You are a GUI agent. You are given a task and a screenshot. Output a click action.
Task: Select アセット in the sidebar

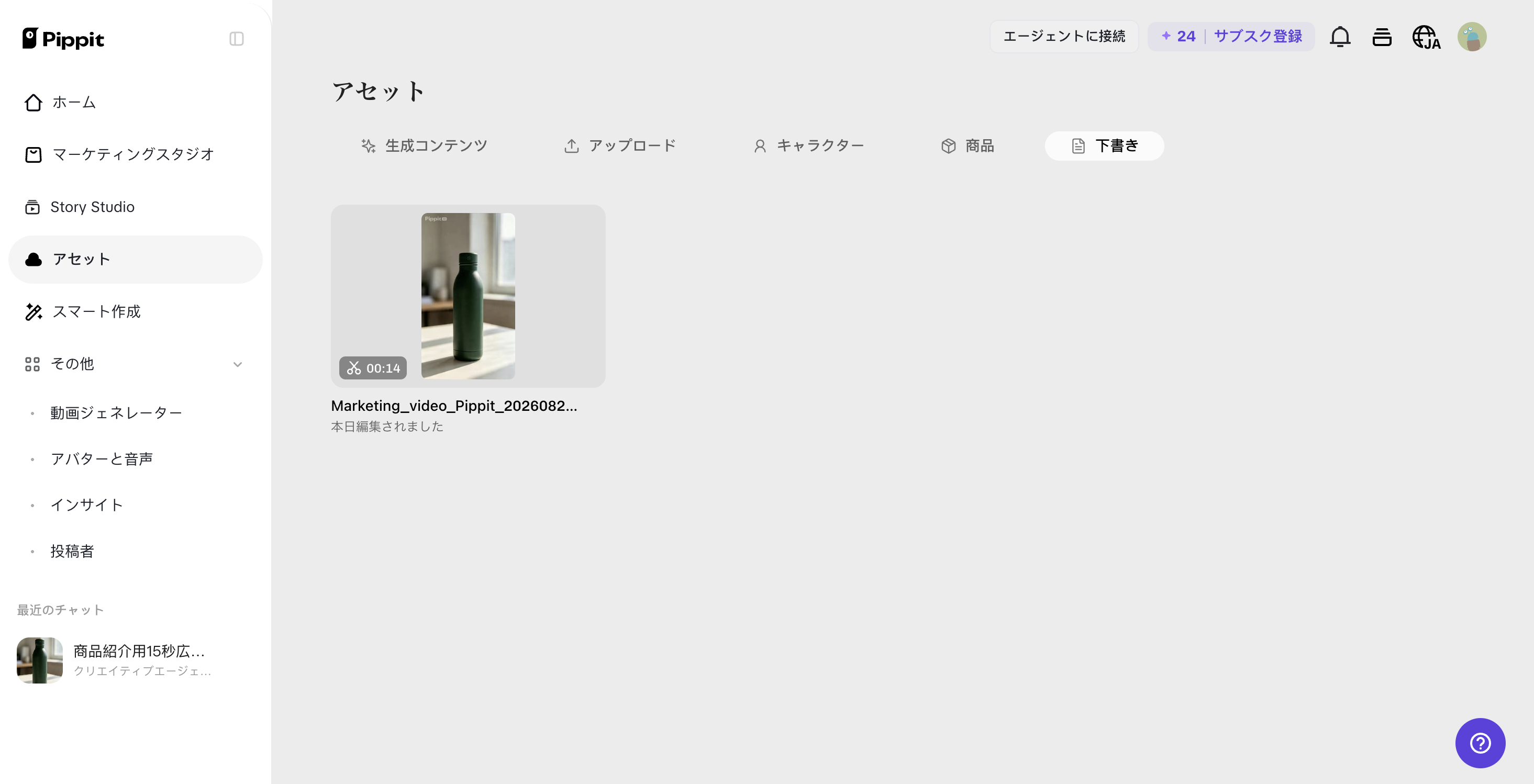135,260
